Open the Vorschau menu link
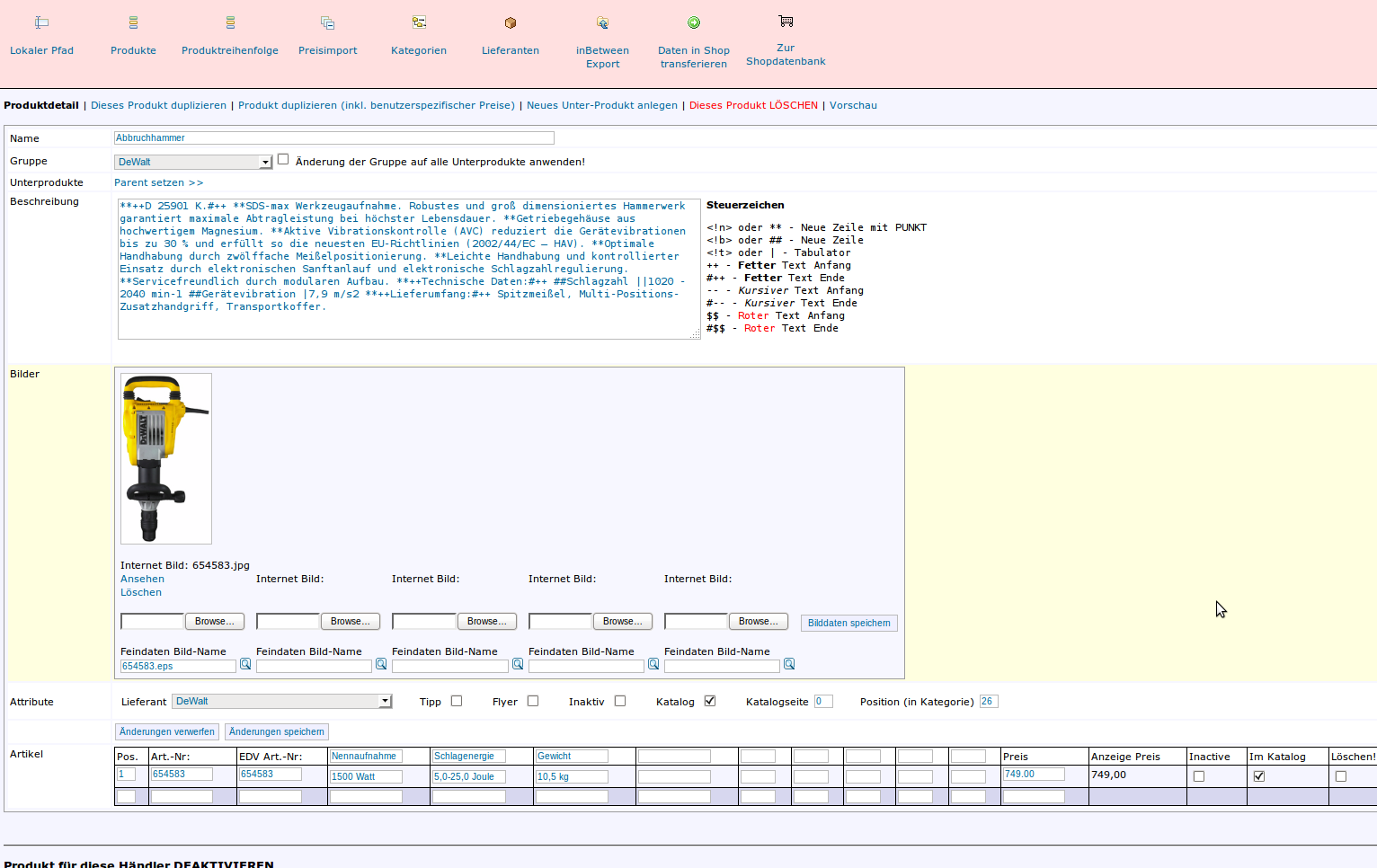Viewport: 1377px width, 868px height. tap(853, 105)
